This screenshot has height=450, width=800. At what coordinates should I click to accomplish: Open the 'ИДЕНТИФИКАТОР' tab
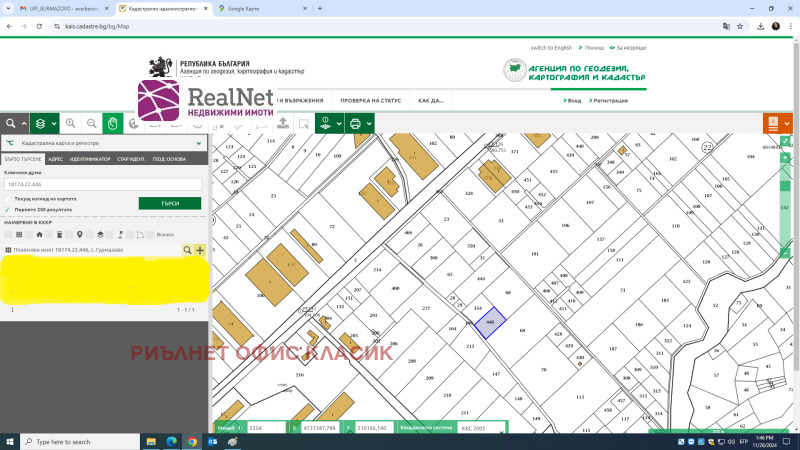click(x=89, y=159)
